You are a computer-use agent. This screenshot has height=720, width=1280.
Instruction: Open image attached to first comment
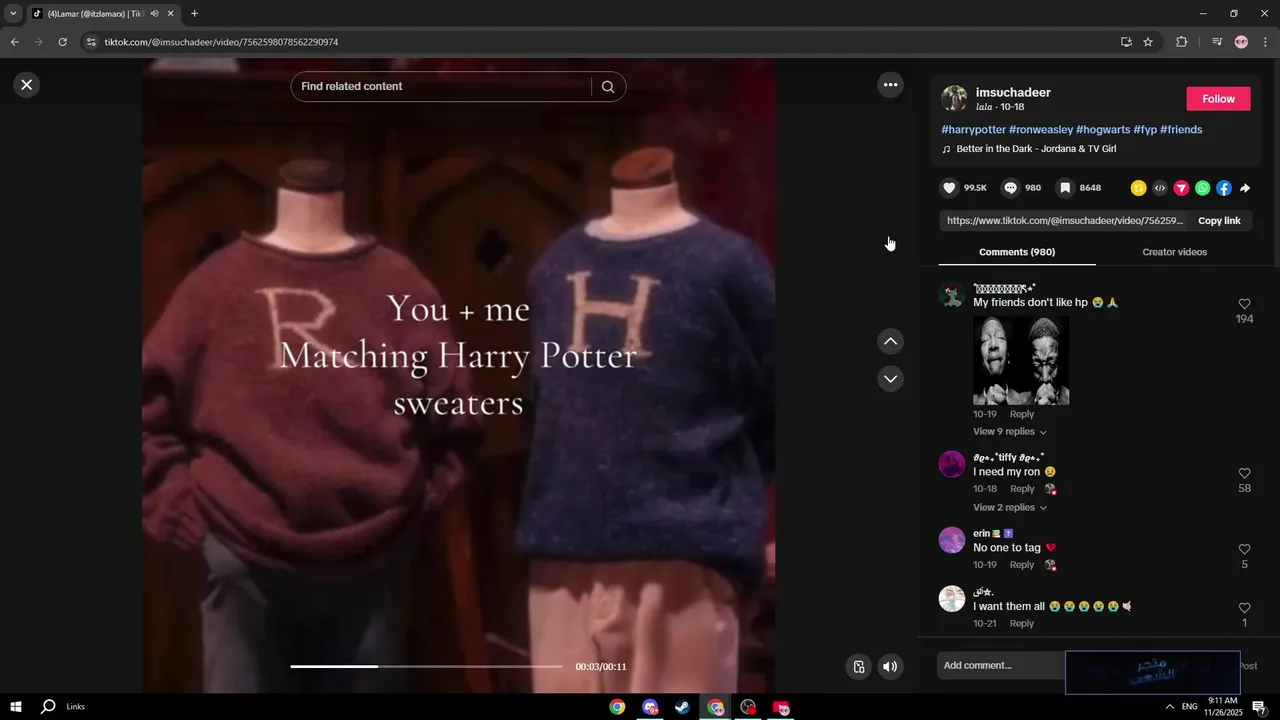tap(1021, 361)
